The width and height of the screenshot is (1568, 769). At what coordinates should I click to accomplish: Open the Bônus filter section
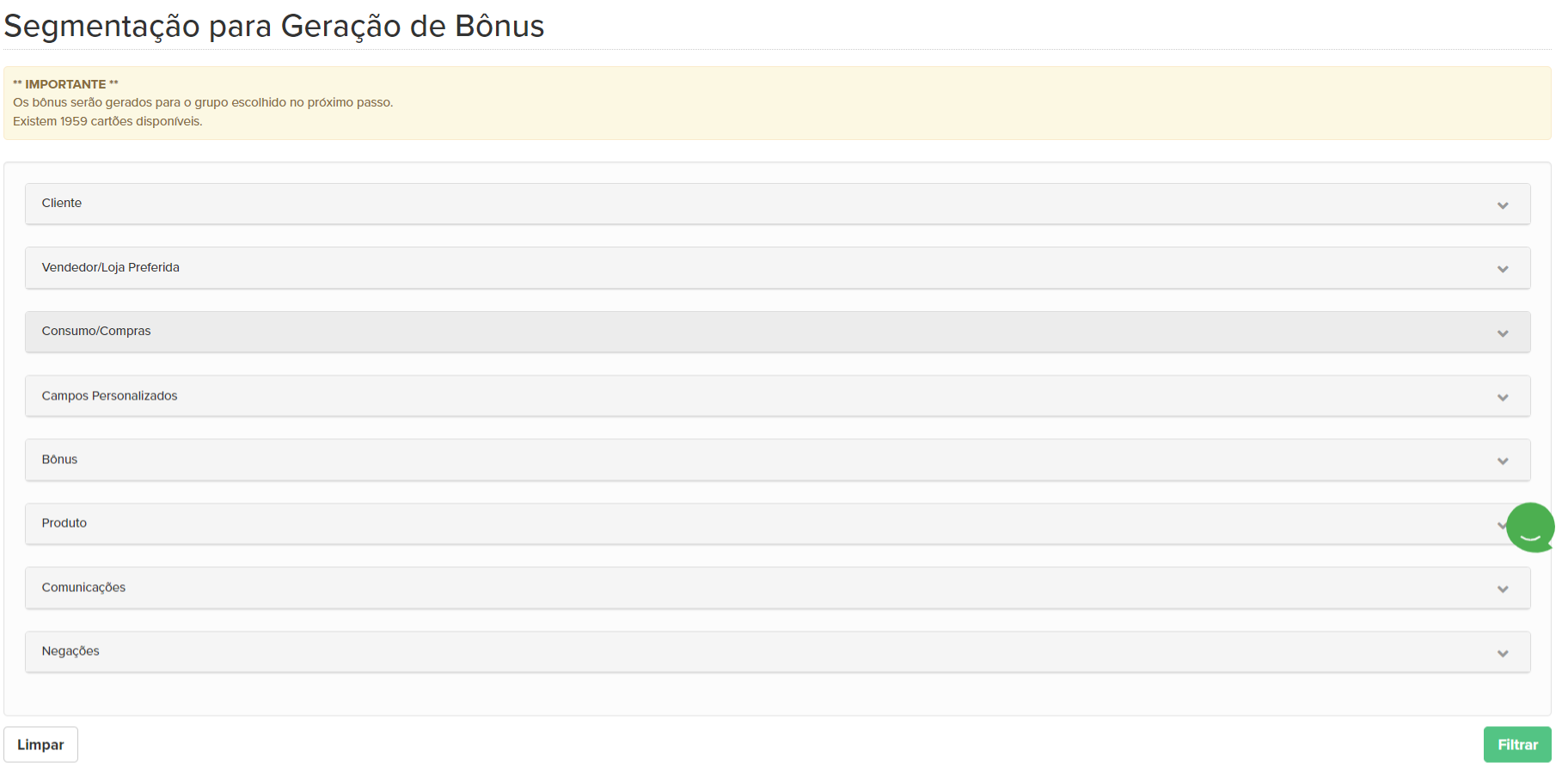click(x=777, y=460)
